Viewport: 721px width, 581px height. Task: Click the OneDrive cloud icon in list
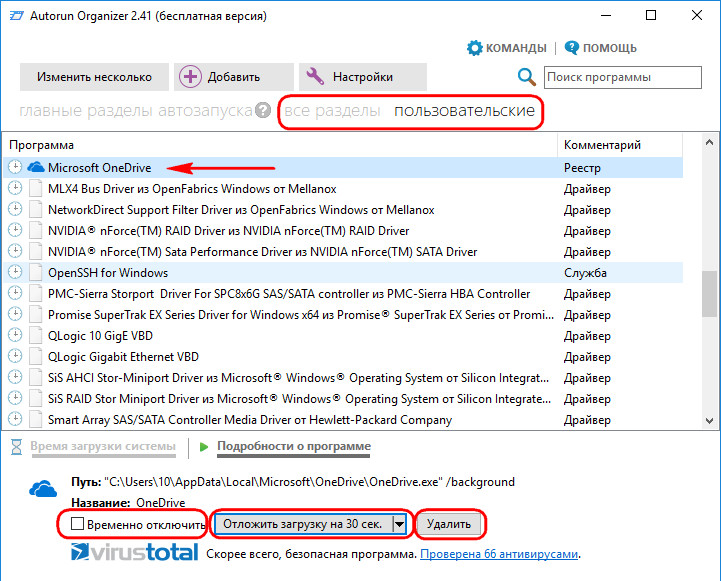click(35, 167)
